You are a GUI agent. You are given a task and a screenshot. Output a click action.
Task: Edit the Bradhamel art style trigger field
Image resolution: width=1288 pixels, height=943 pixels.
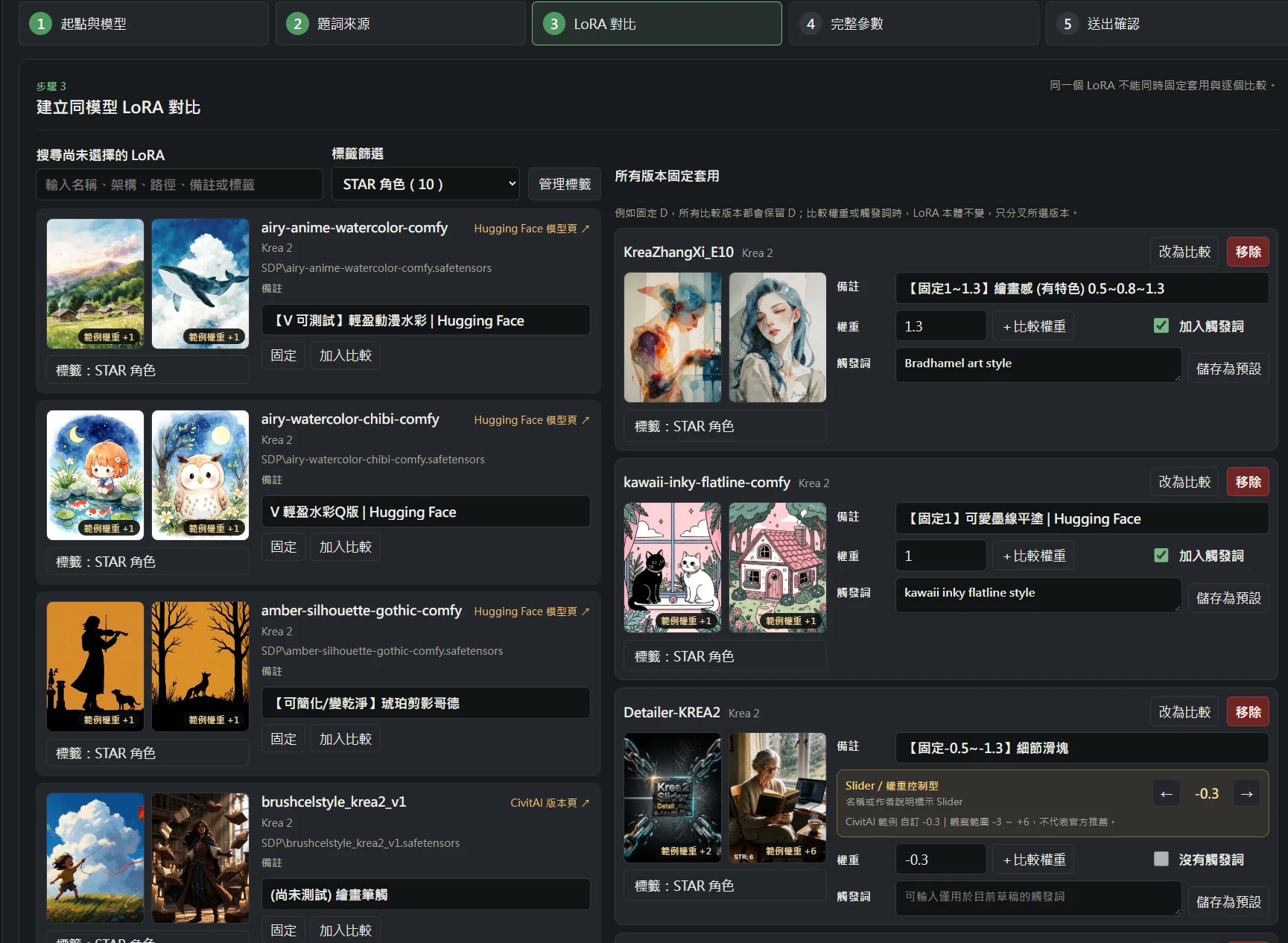(1038, 365)
